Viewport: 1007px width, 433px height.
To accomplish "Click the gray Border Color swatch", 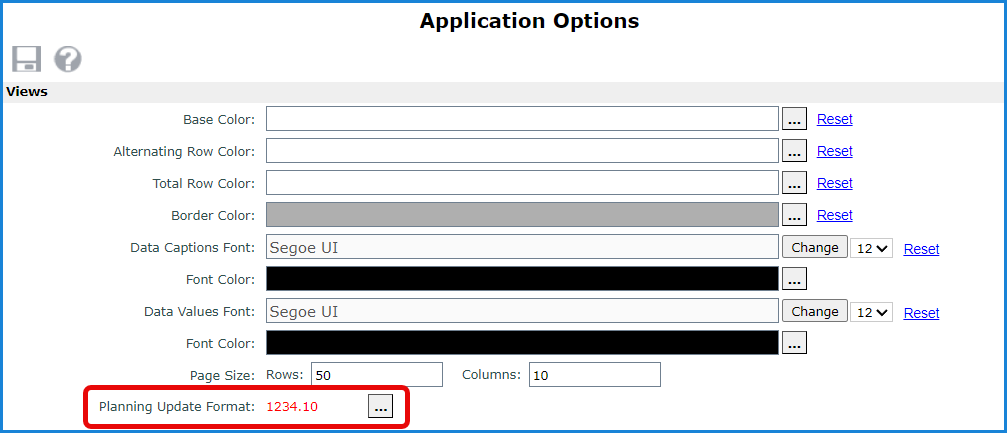I will click(x=521, y=215).
